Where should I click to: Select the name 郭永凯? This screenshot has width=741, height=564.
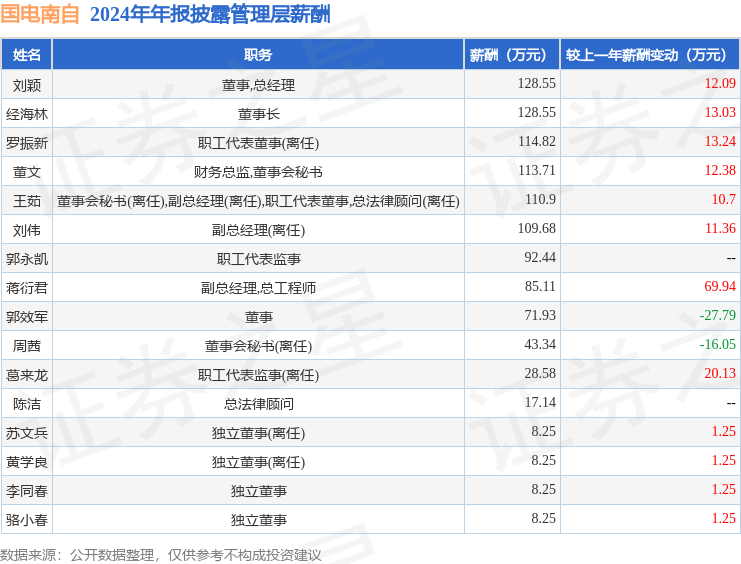[x=27, y=260]
